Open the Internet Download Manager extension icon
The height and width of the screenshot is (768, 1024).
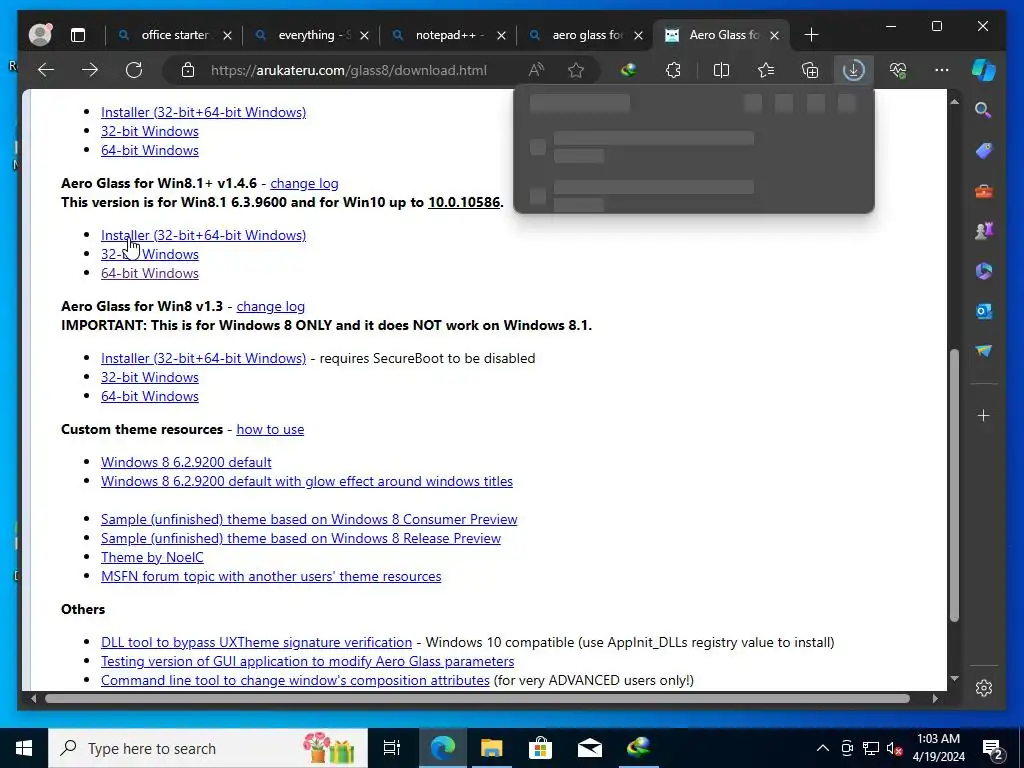pos(629,70)
